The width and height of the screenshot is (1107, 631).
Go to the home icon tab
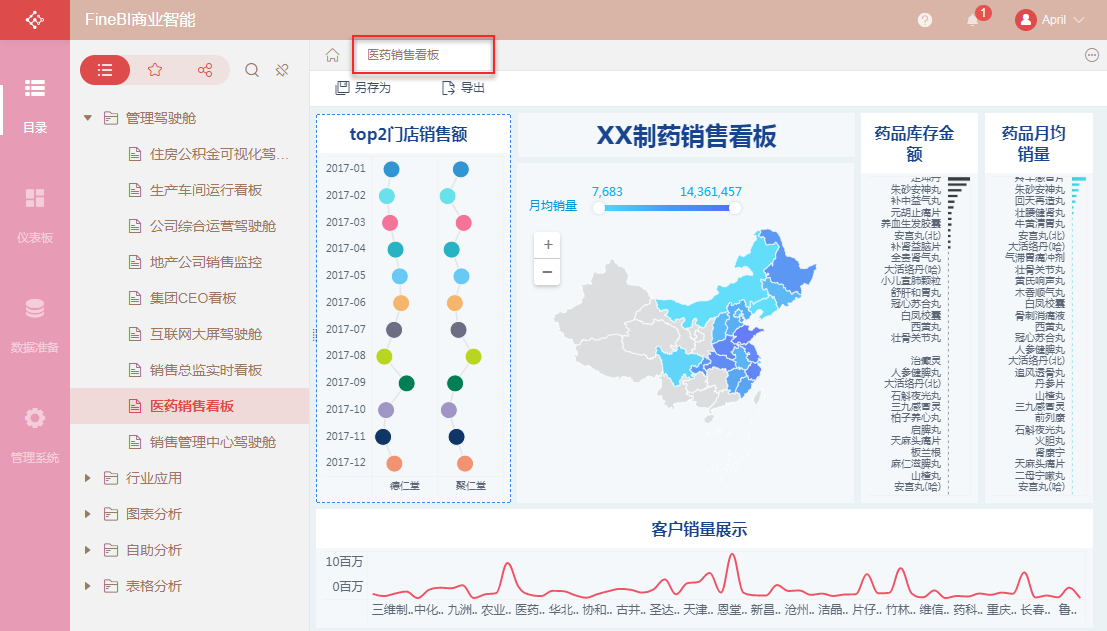pos(333,55)
